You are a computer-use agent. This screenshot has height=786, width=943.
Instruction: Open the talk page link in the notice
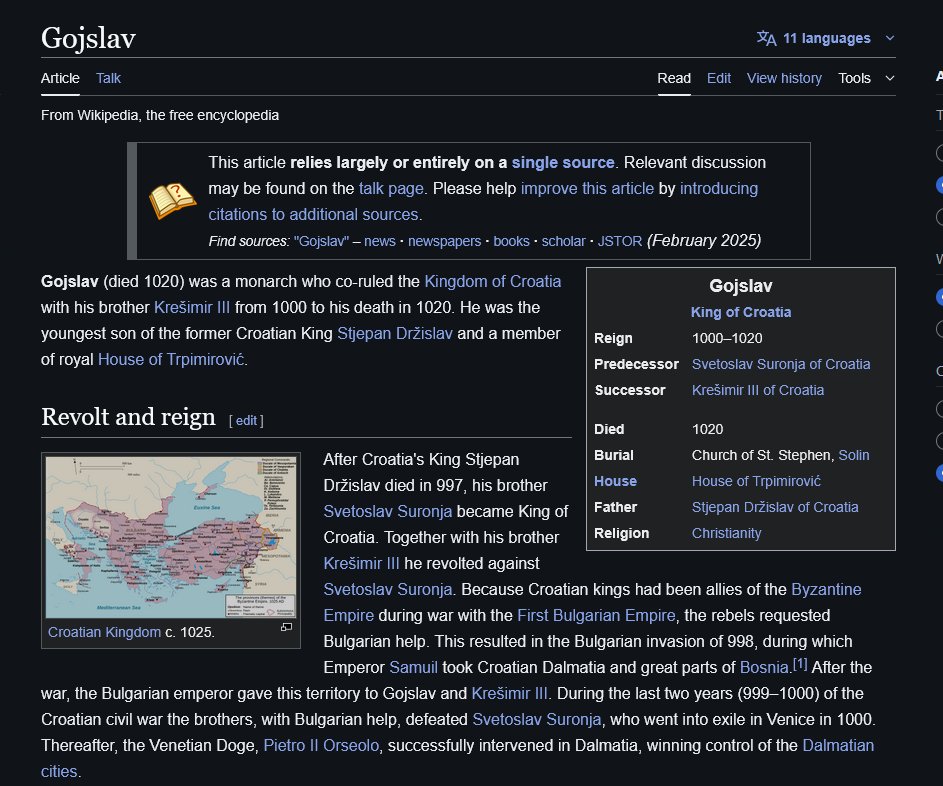click(390, 188)
